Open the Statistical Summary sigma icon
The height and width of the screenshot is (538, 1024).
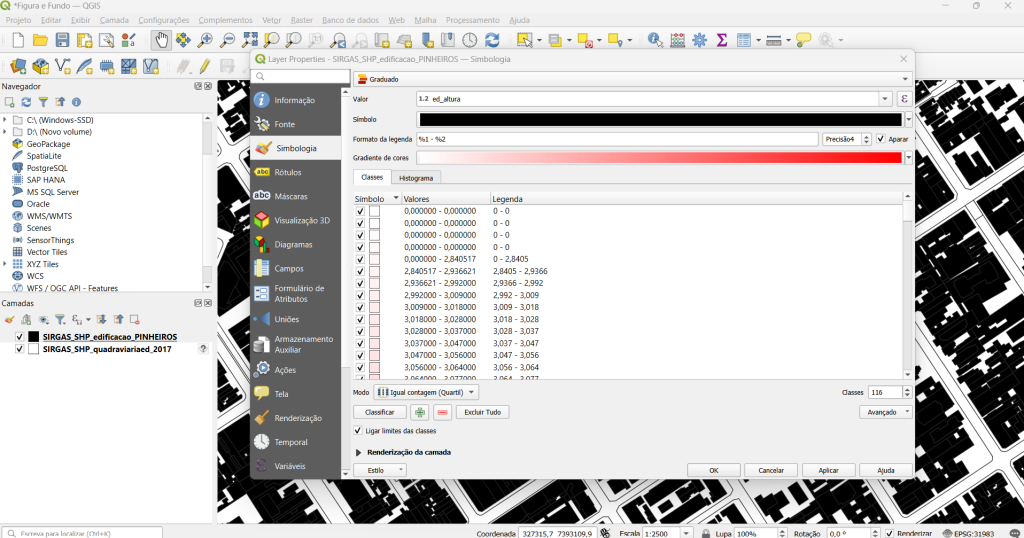click(722, 40)
